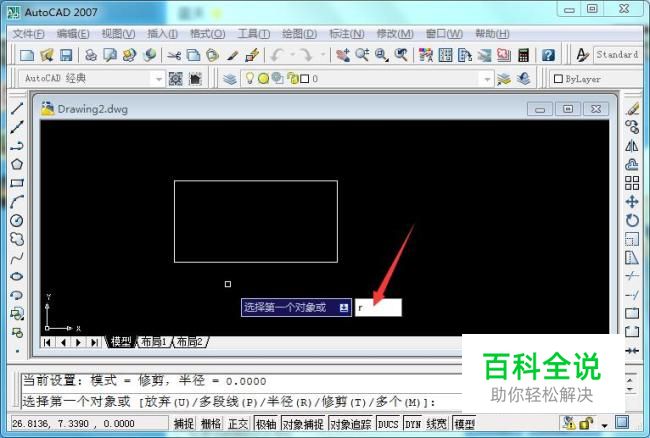The image size is (650, 438).
Task: Click the Stretch tool
Action: [x=632, y=258]
